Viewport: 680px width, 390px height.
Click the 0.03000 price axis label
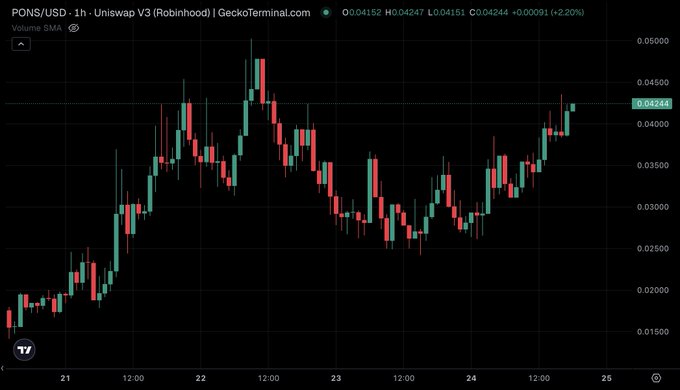pos(653,207)
